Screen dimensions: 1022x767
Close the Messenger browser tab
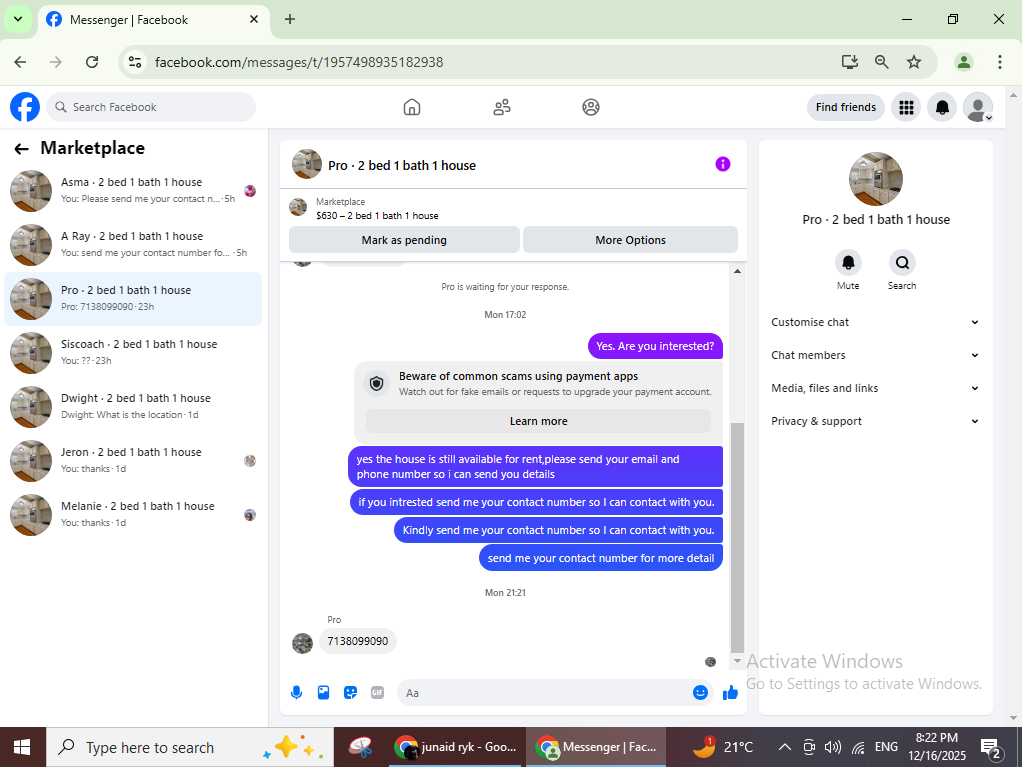point(254,20)
